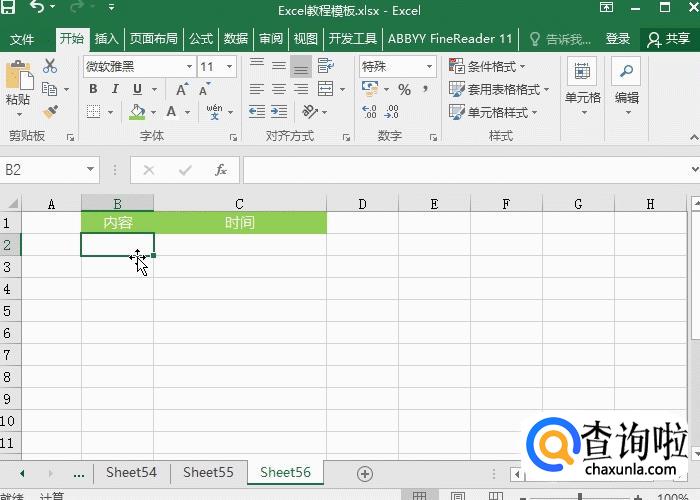Click the Copy icon
The image size is (700, 500).
(x=50, y=89)
